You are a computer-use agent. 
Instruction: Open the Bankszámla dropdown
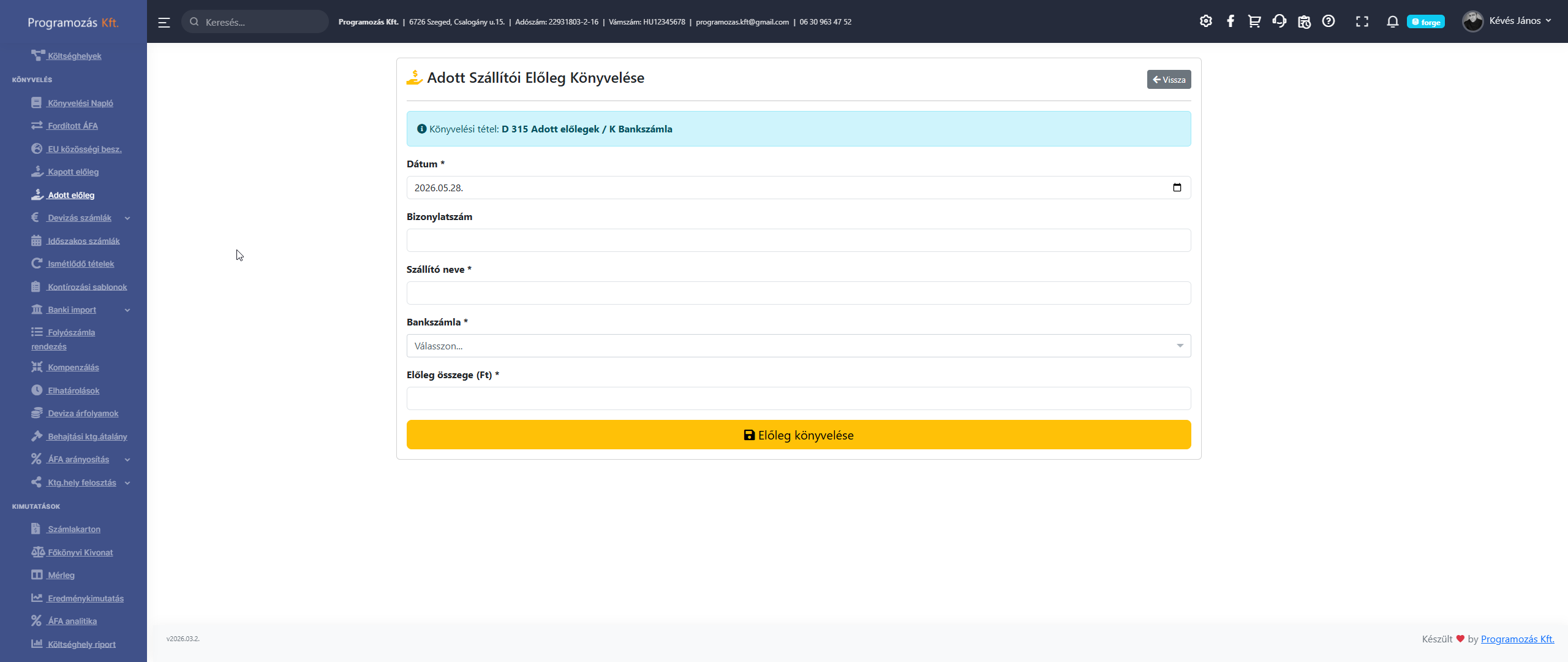pyautogui.click(x=798, y=346)
